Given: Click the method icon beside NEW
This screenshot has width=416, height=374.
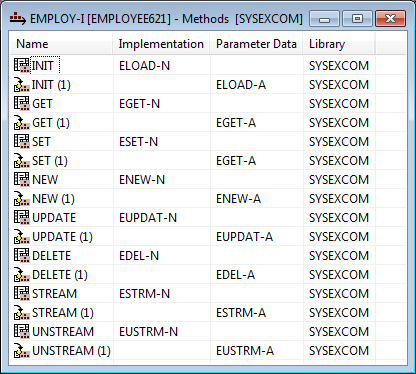Looking at the screenshot, I should point(22,179).
